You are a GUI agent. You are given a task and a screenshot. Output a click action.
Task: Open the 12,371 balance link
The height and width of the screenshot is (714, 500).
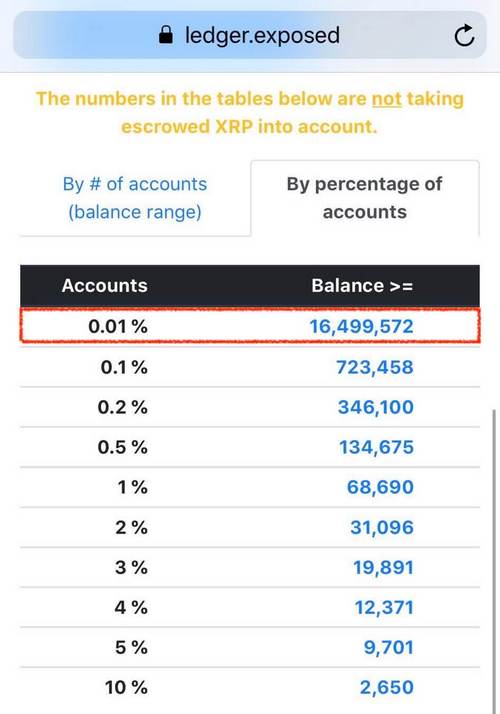[384, 607]
